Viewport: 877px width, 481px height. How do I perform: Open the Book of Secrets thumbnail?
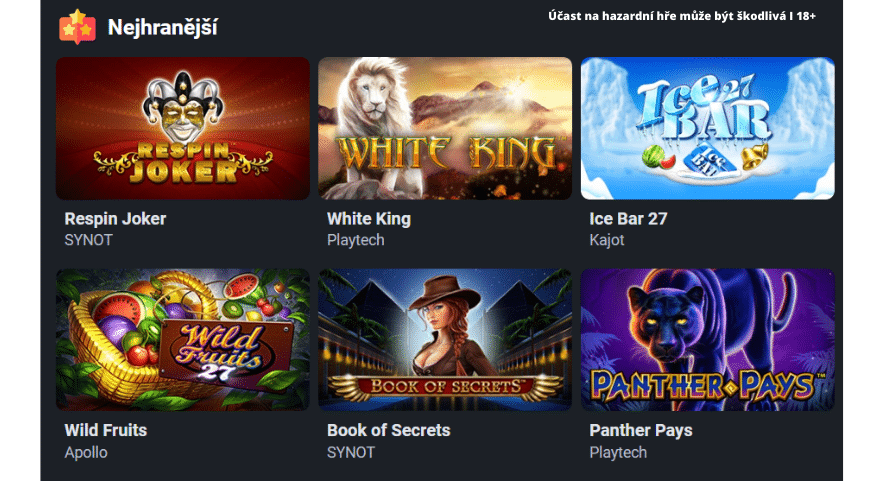(445, 340)
